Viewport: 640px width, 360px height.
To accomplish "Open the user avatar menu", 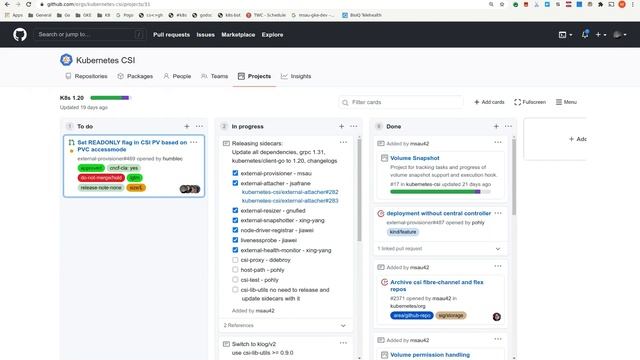I will coord(620,35).
